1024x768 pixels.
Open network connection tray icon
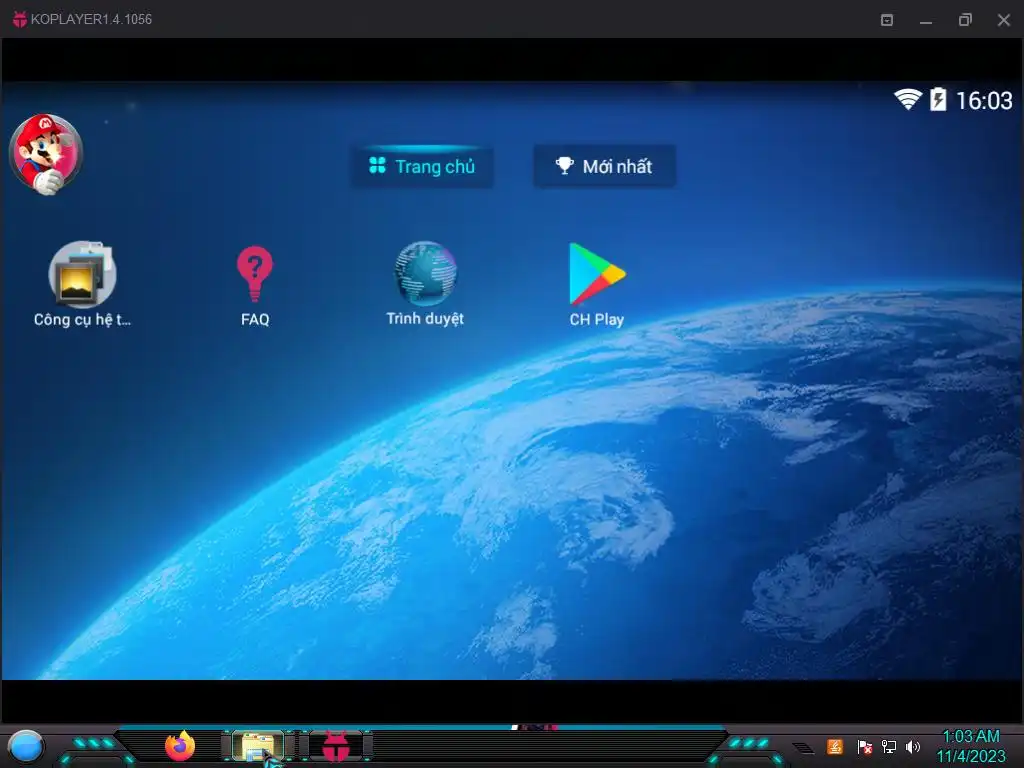click(889, 746)
